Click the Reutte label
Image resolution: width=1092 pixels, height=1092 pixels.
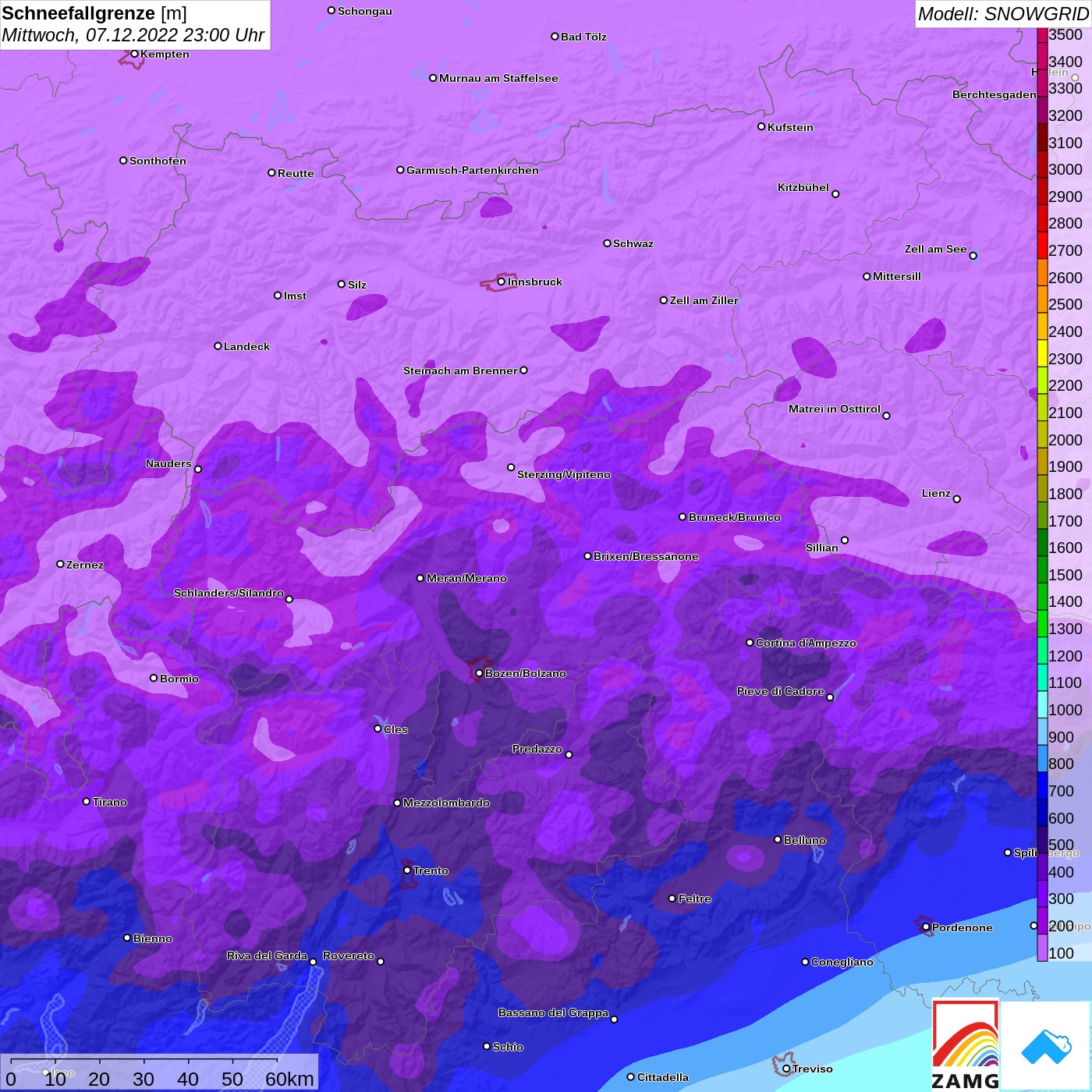click(x=296, y=173)
